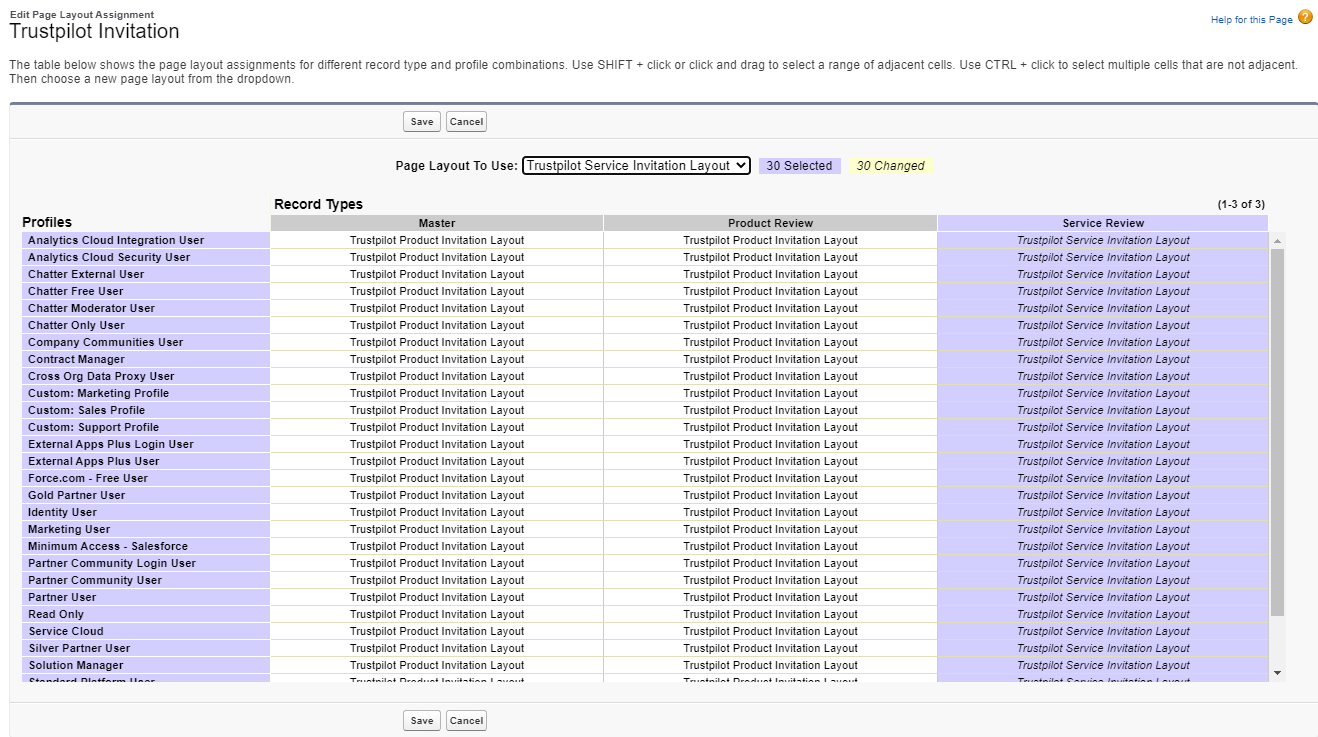Select the Master cell for Contract Manager
The height and width of the screenshot is (737, 1318).
click(436, 359)
